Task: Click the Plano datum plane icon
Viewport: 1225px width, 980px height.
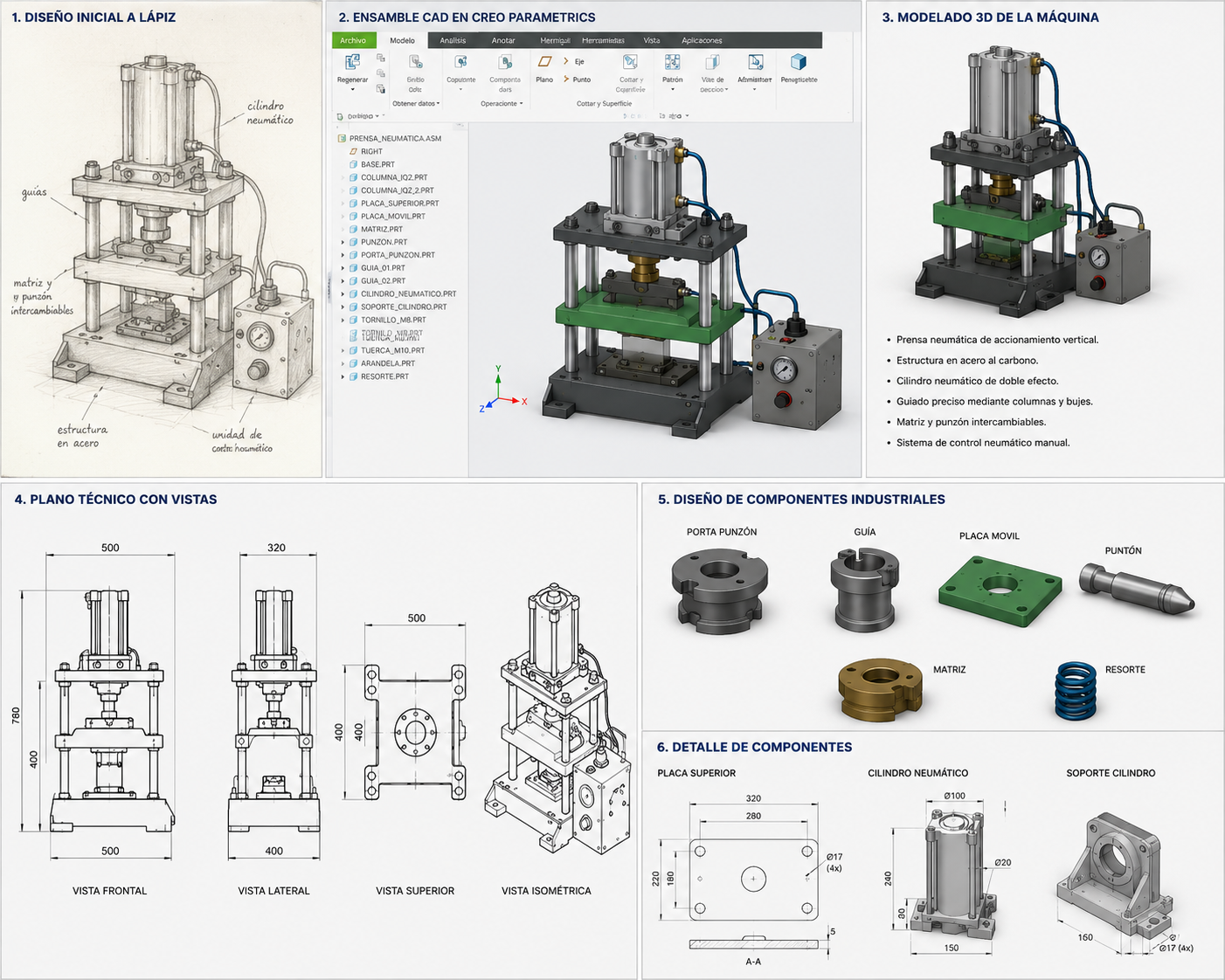Action: coord(544,62)
